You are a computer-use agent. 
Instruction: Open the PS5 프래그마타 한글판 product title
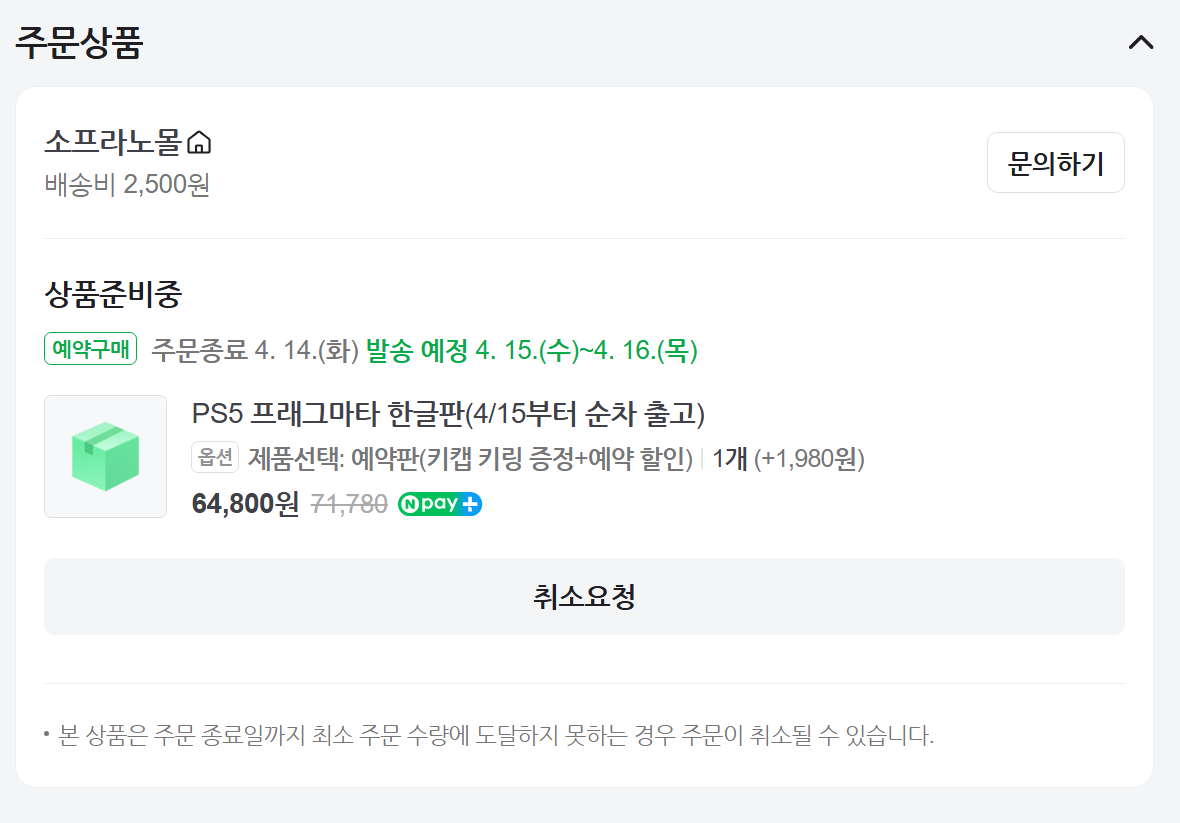pyautogui.click(x=448, y=413)
